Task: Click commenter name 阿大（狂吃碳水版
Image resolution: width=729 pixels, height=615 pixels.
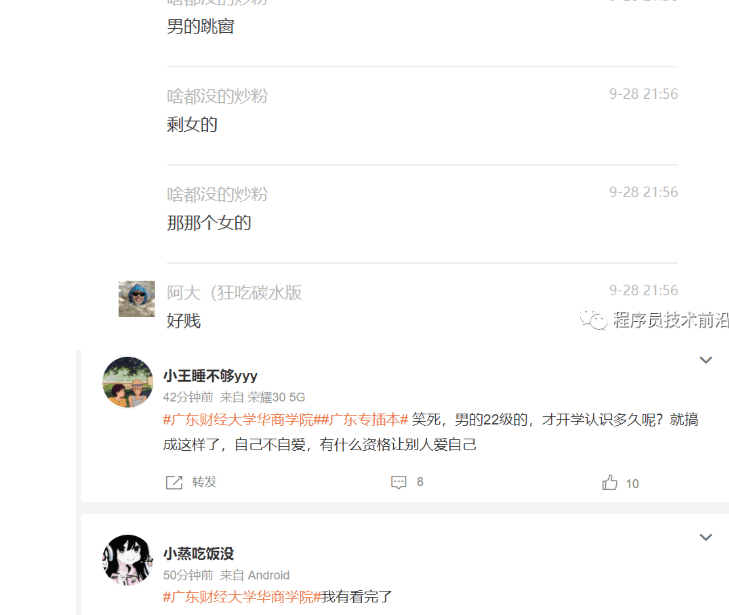Action: [234, 293]
